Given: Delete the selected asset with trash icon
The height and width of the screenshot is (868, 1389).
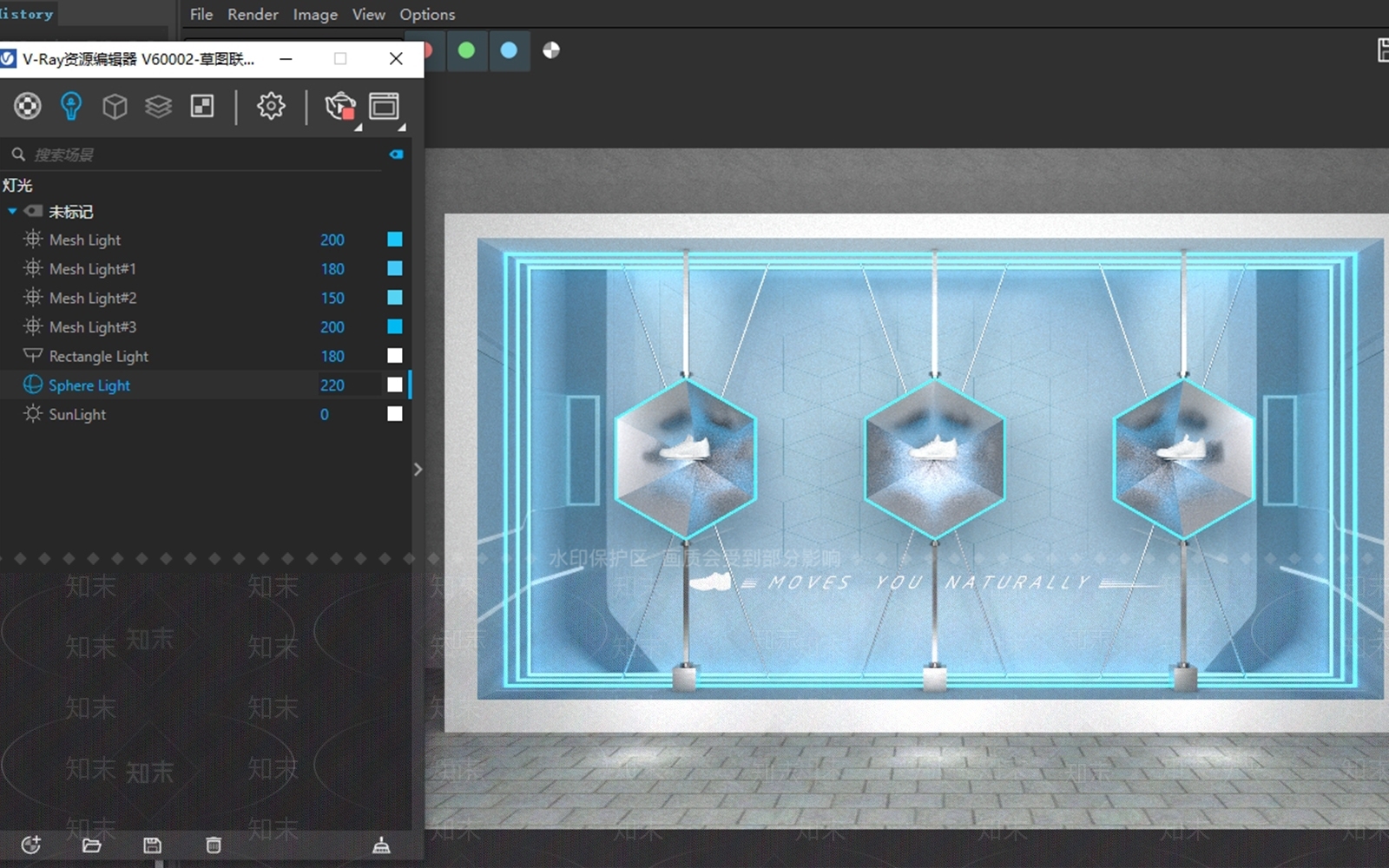Looking at the screenshot, I should point(214,845).
